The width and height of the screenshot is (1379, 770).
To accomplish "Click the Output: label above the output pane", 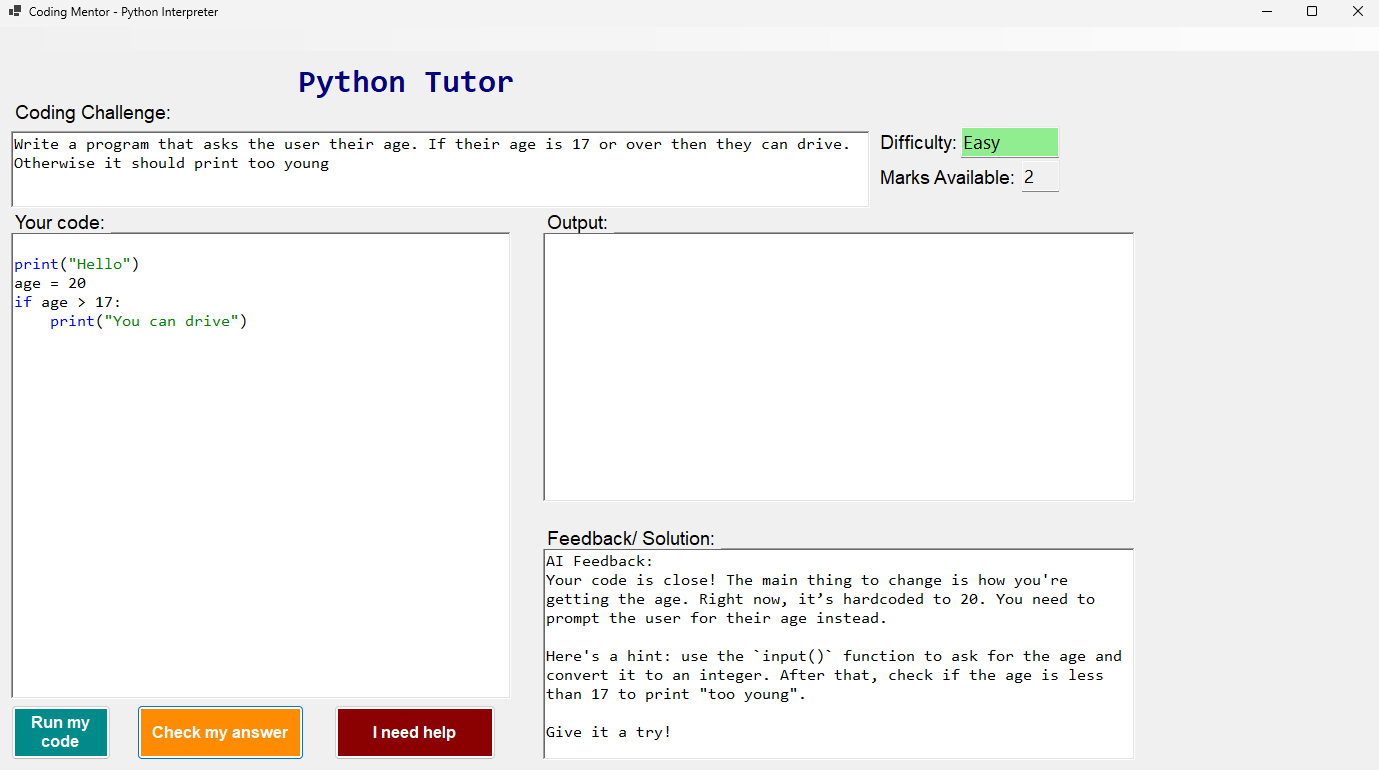I will tap(577, 222).
